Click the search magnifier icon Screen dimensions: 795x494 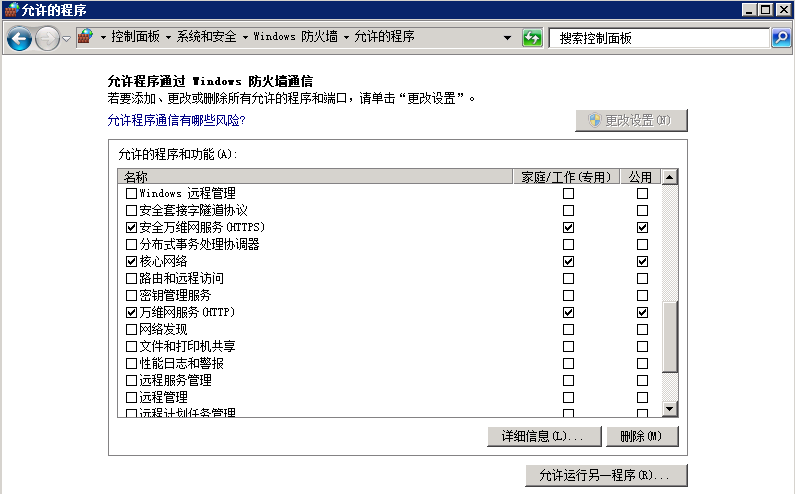click(781, 38)
